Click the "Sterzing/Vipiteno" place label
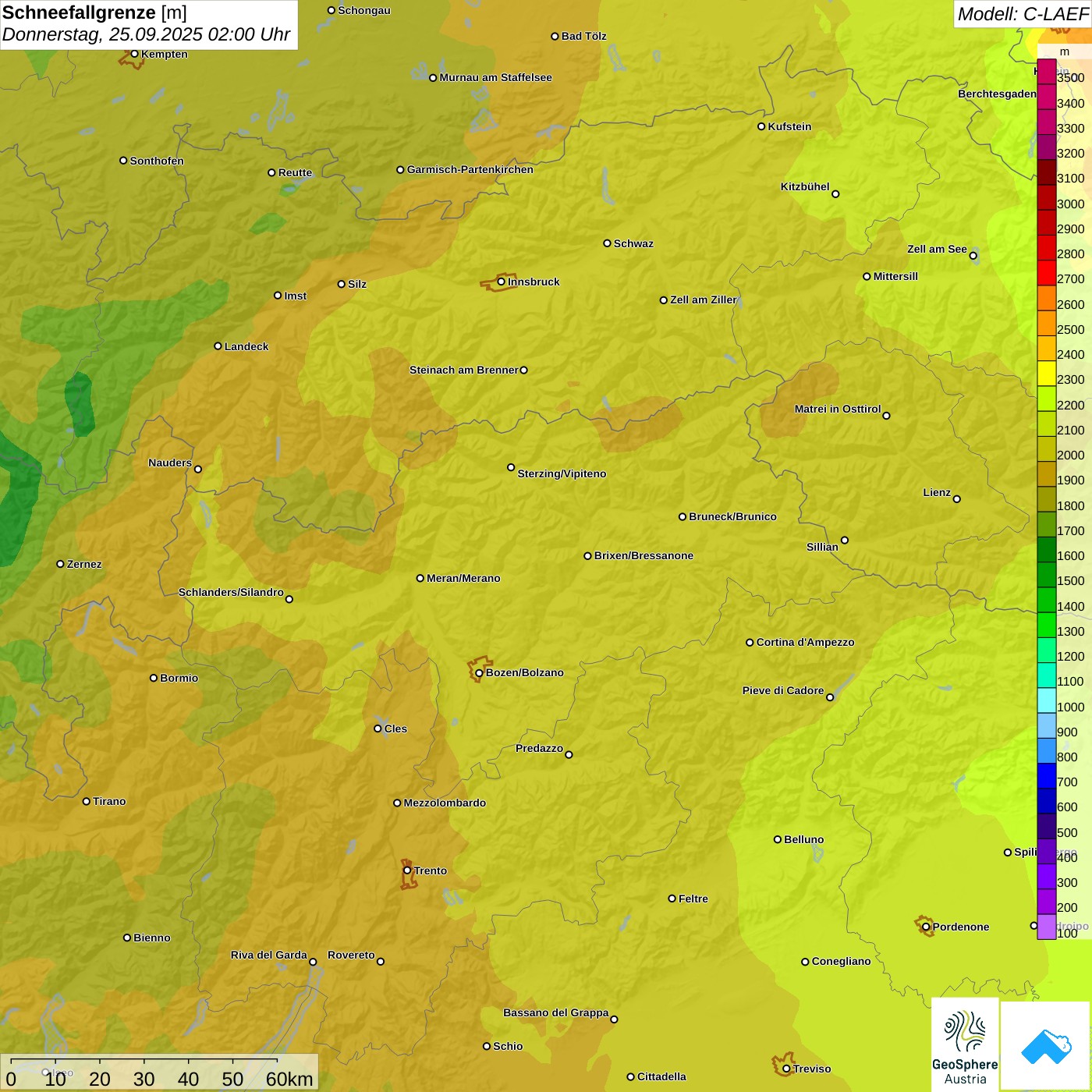The image size is (1092, 1092). [562, 473]
